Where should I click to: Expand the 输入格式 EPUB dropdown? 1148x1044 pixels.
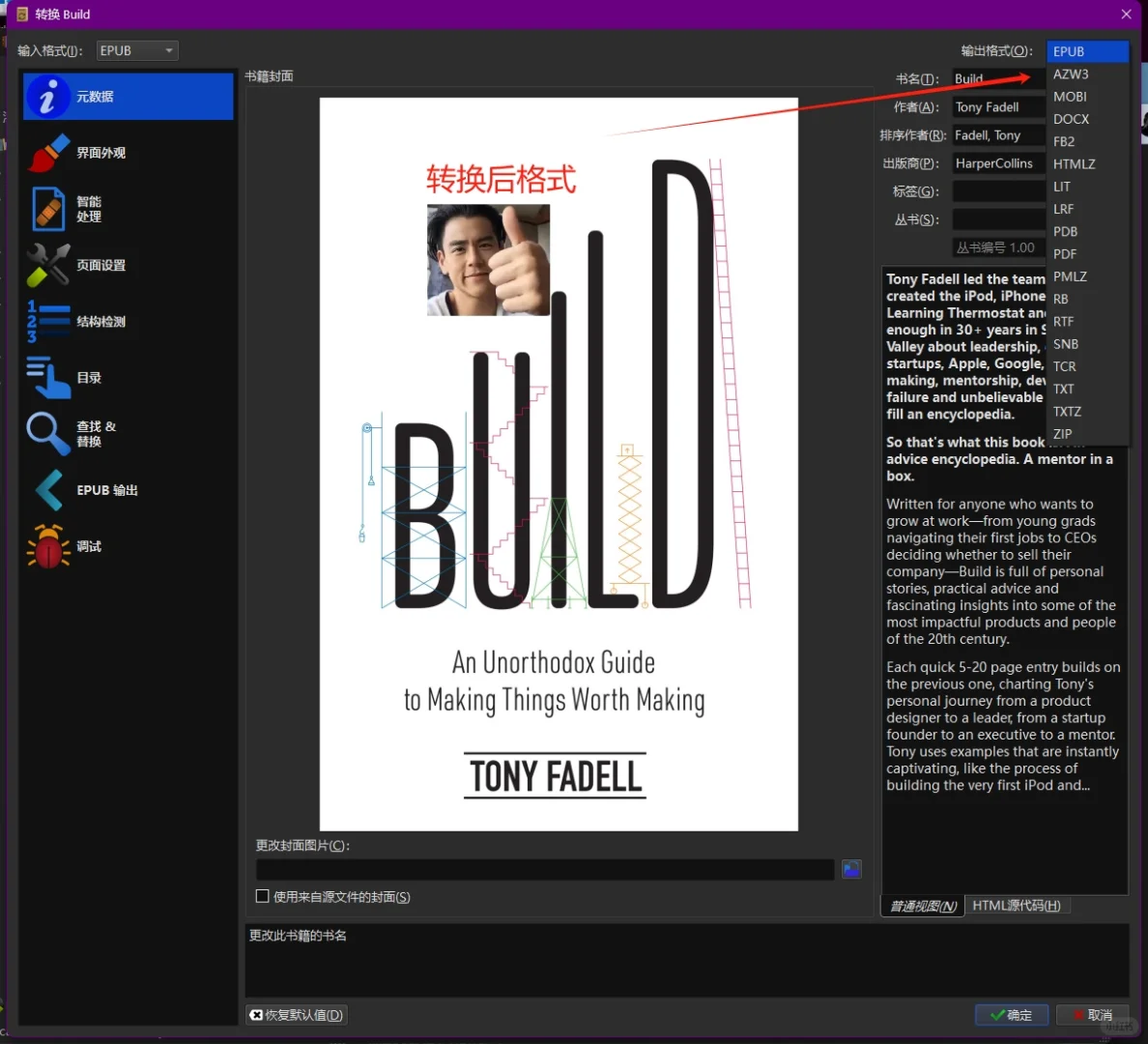tap(137, 50)
